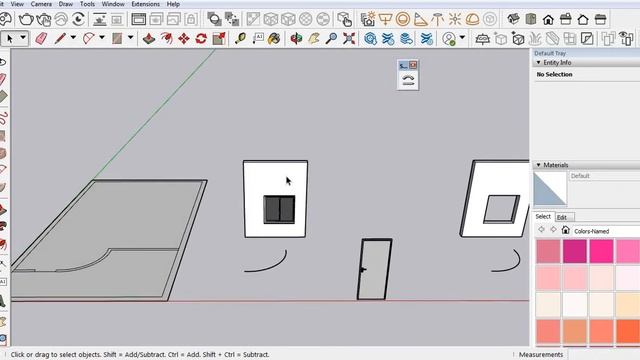640x360 pixels.
Task: Choose the Pan hand tool
Action: pos(314,39)
